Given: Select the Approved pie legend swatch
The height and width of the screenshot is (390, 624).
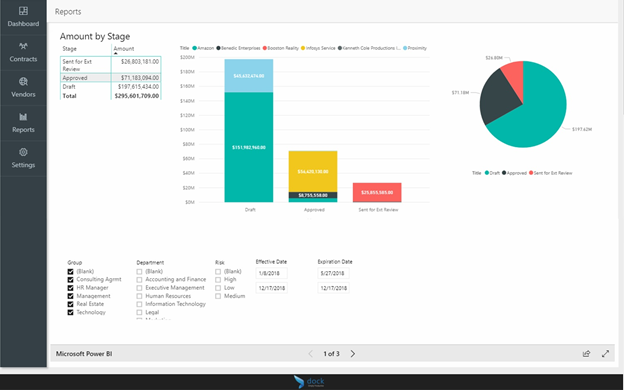Looking at the screenshot, I should [504, 173].
